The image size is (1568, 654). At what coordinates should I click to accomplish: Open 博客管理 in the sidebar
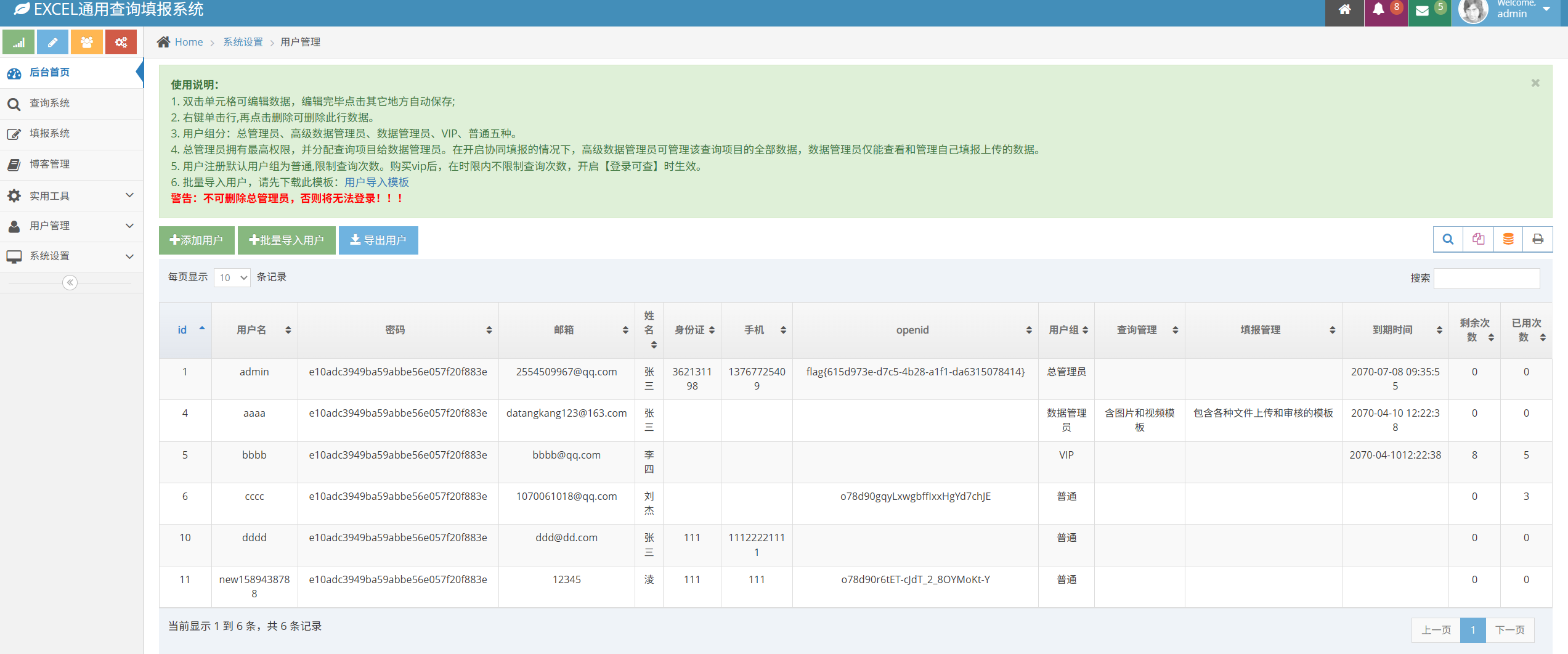49,164
